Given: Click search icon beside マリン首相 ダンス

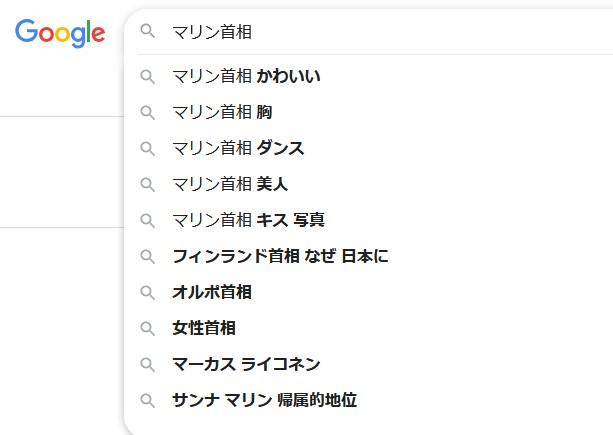Looking at the screenshot, I should 148,148.
